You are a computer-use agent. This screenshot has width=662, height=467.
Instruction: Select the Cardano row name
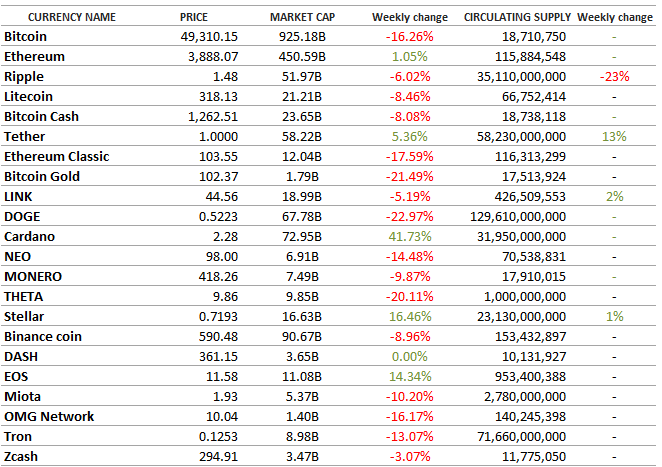click(x=30, y=236)
